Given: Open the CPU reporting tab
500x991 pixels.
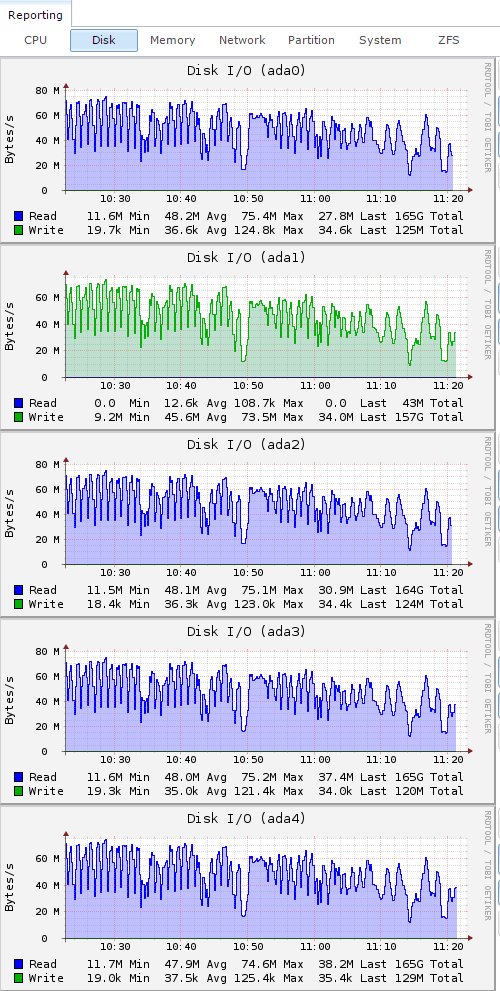Looking at the screenshot, I should (x=35, y=40).
